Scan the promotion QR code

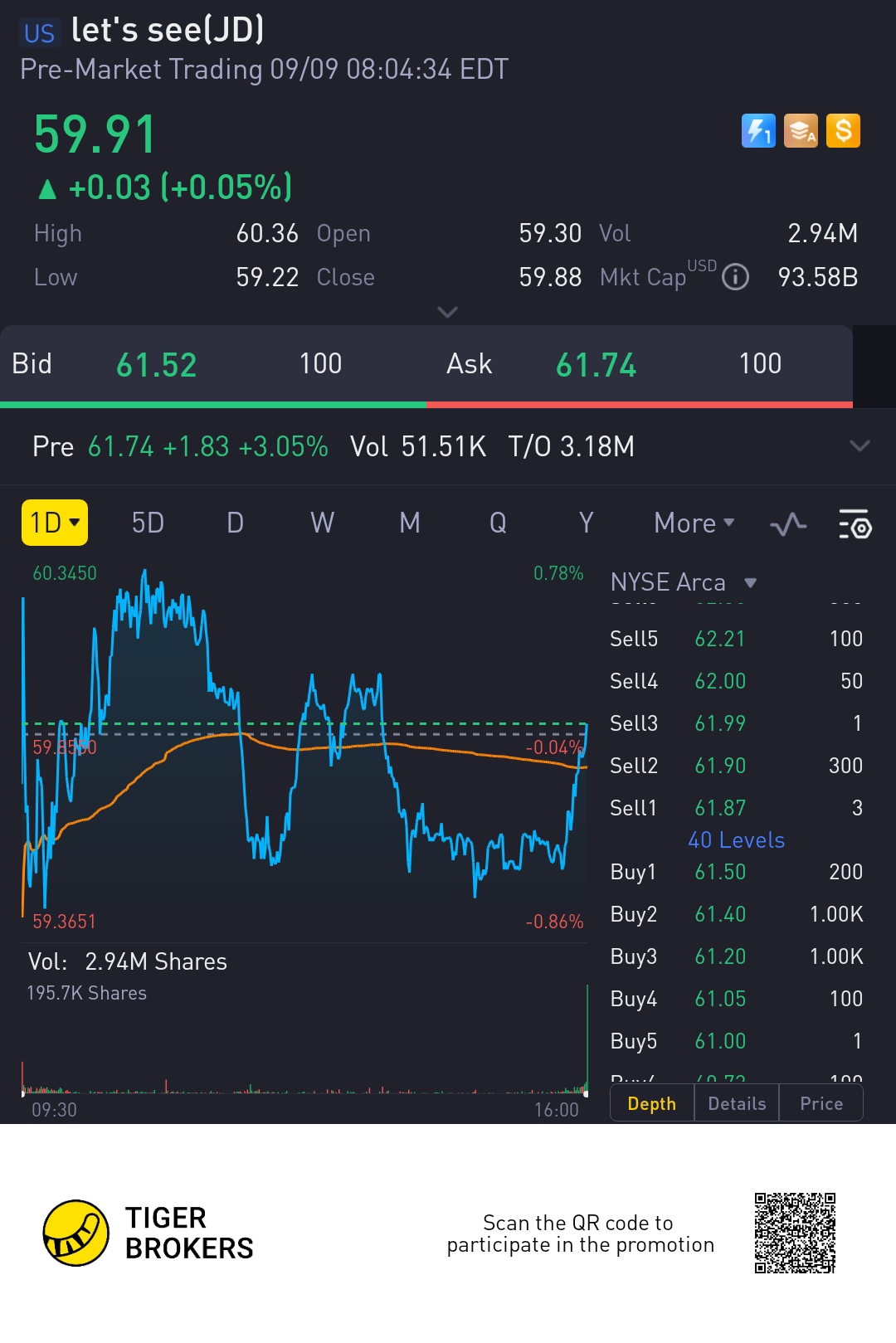coord(795,1234)
